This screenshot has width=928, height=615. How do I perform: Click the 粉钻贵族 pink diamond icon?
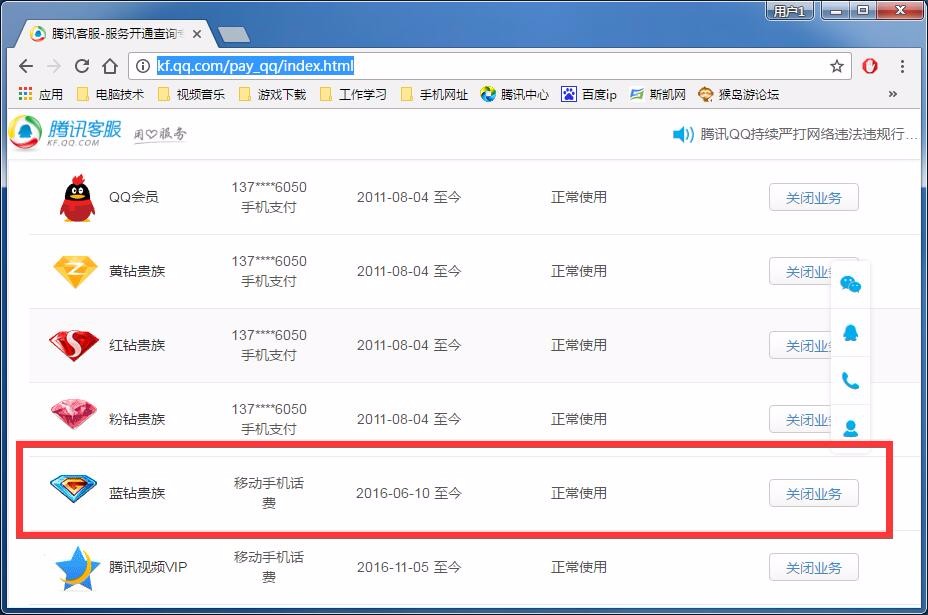click(74, 414)
